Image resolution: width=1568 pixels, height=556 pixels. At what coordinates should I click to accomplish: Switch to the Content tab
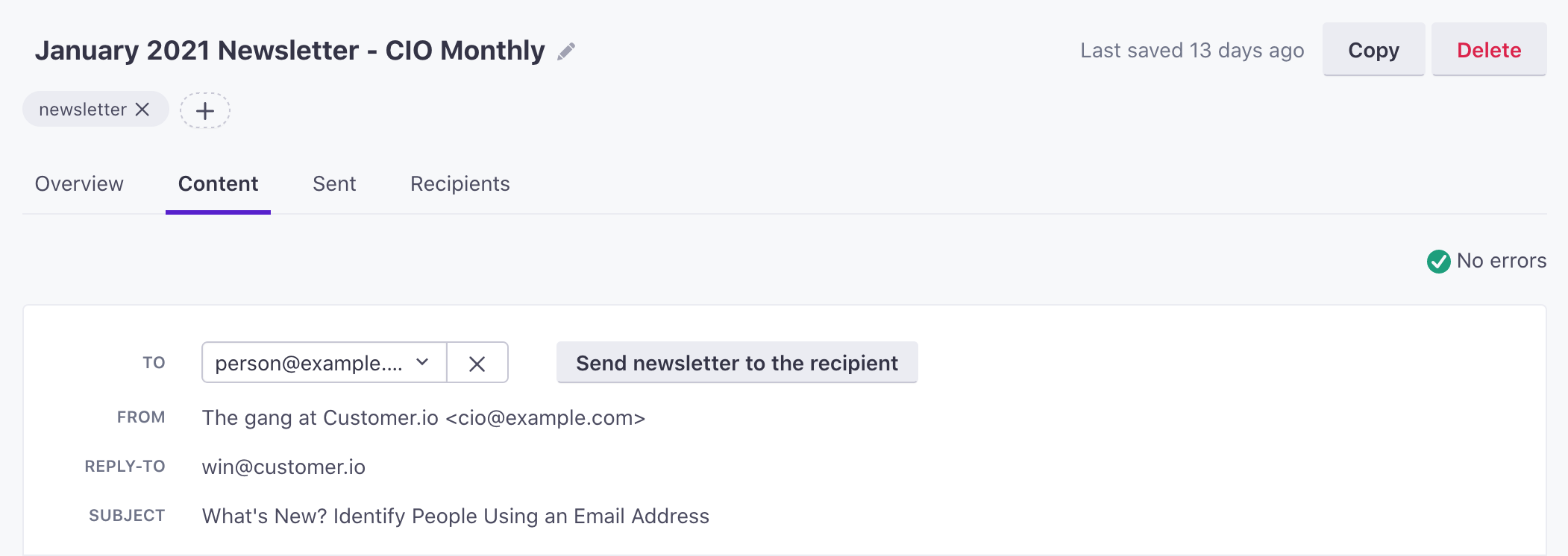click(218, 184)
